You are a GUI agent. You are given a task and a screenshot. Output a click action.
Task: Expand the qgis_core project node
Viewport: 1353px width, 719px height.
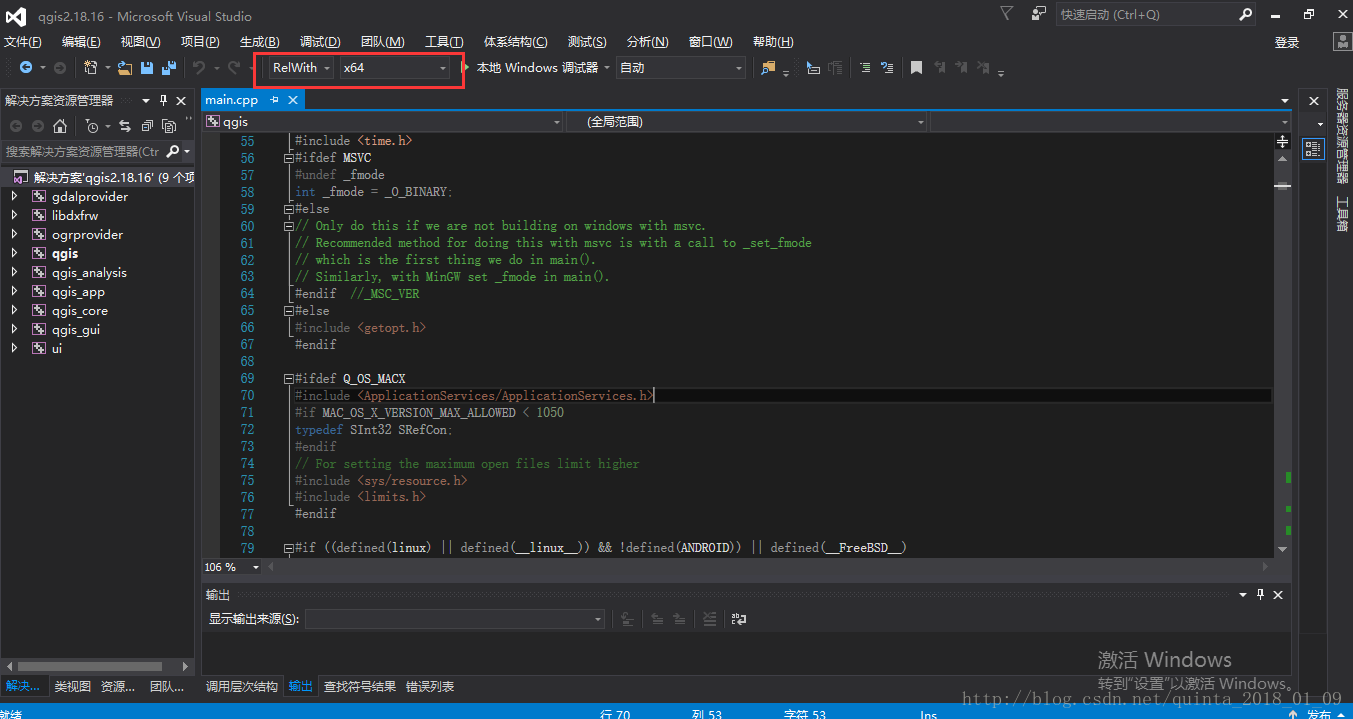pyautogui.click(x=14, y=310)
